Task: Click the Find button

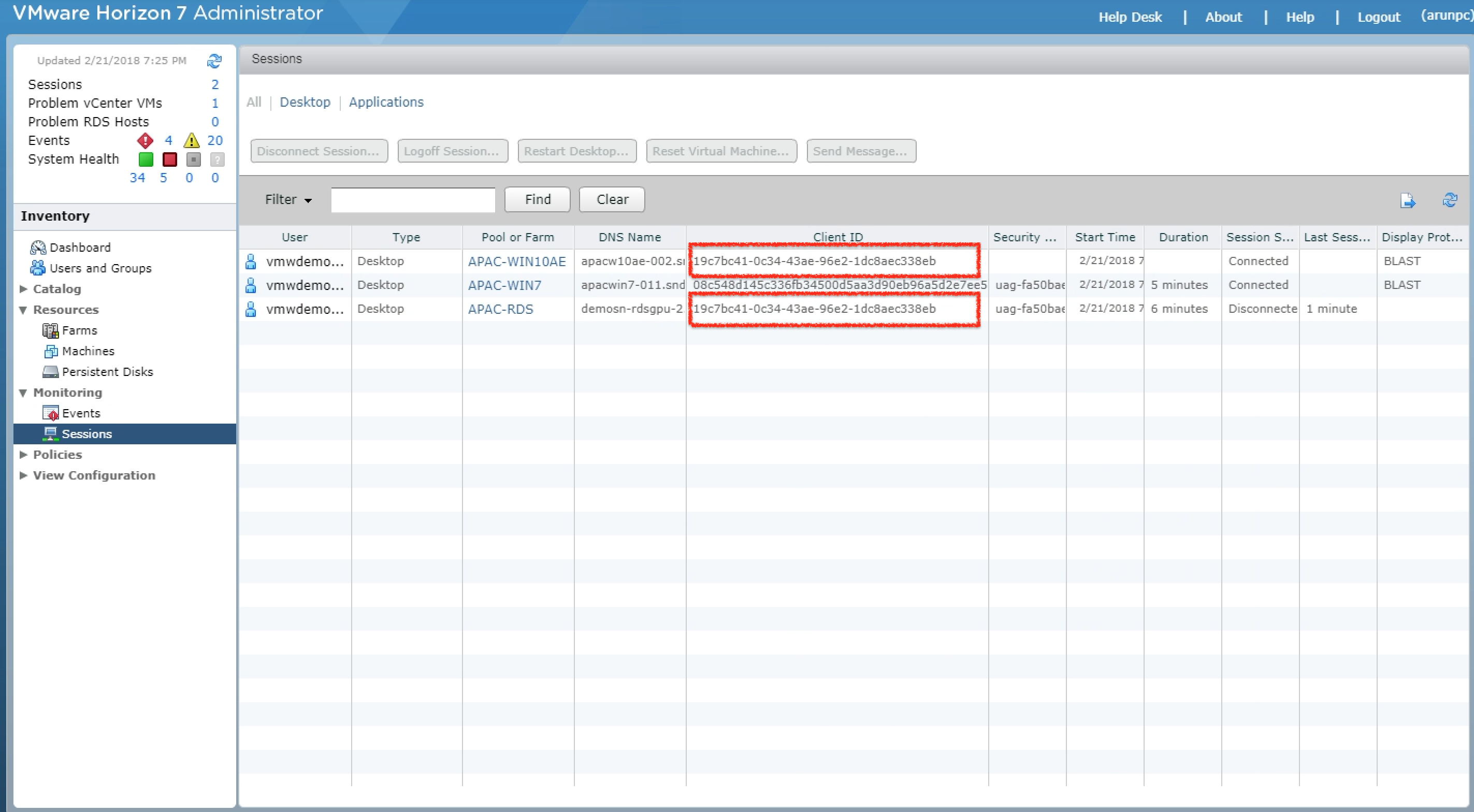Action: [536, 199]
